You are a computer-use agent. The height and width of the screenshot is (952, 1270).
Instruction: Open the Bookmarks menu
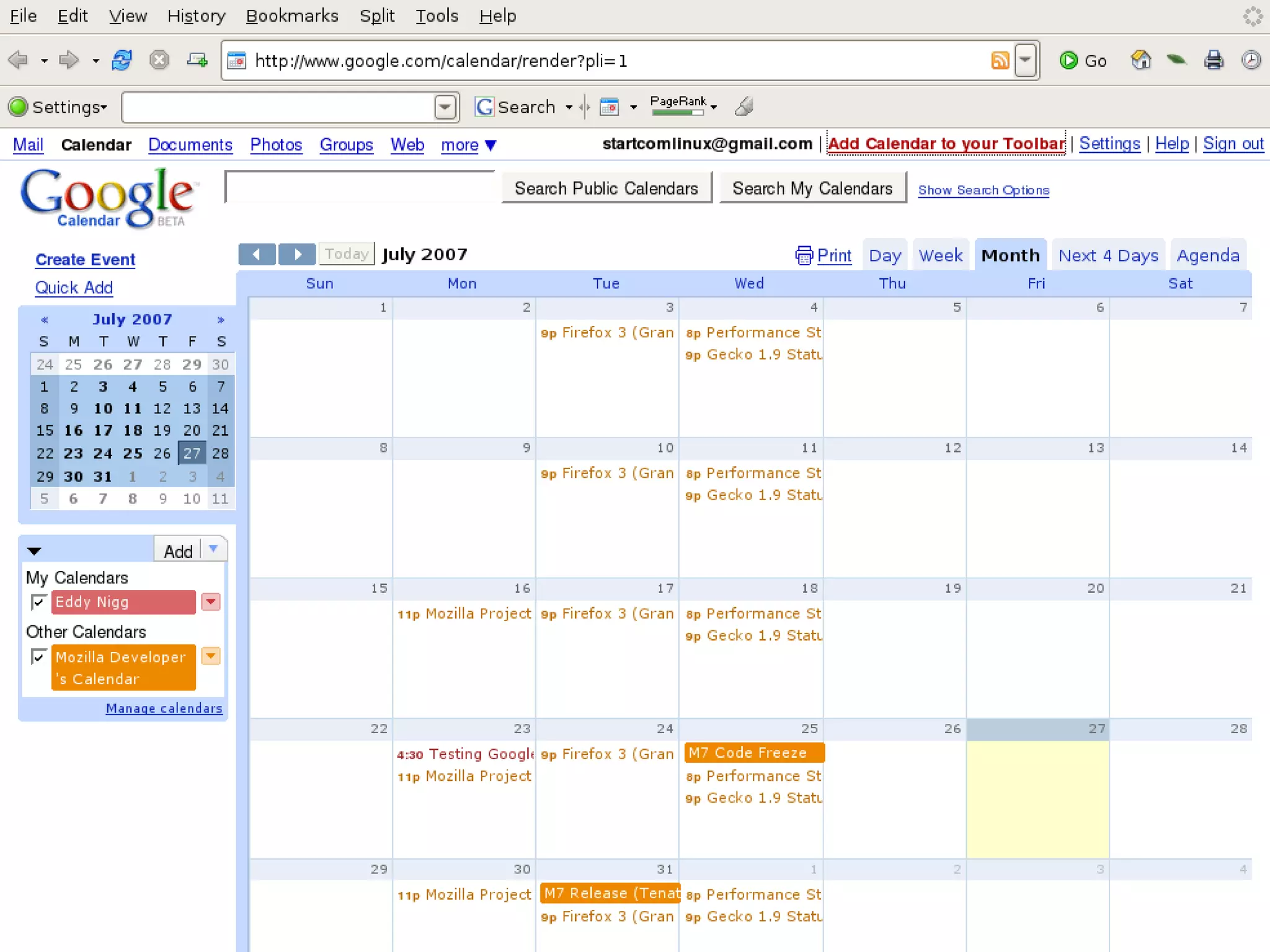tap(291, 15)
